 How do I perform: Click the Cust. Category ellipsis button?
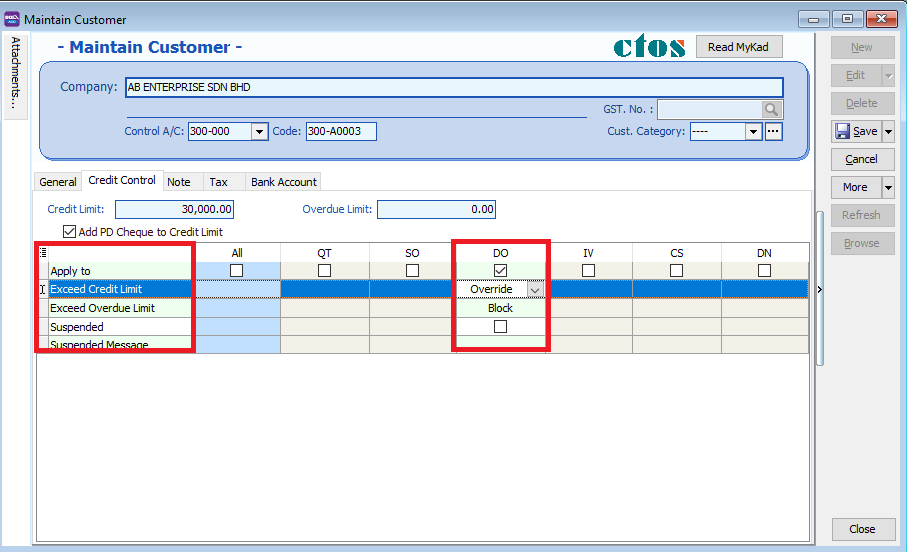773,132
